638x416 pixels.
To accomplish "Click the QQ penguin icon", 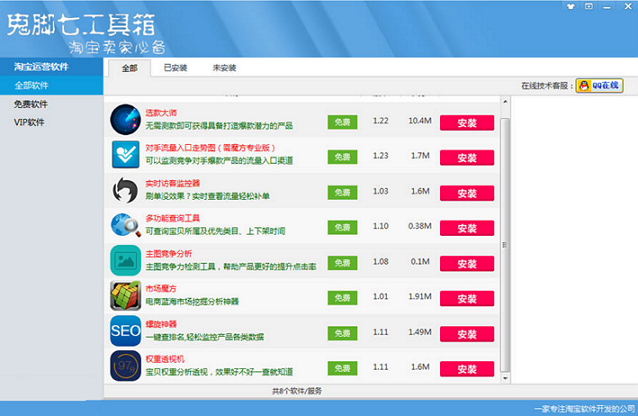I will pos(584,85).
